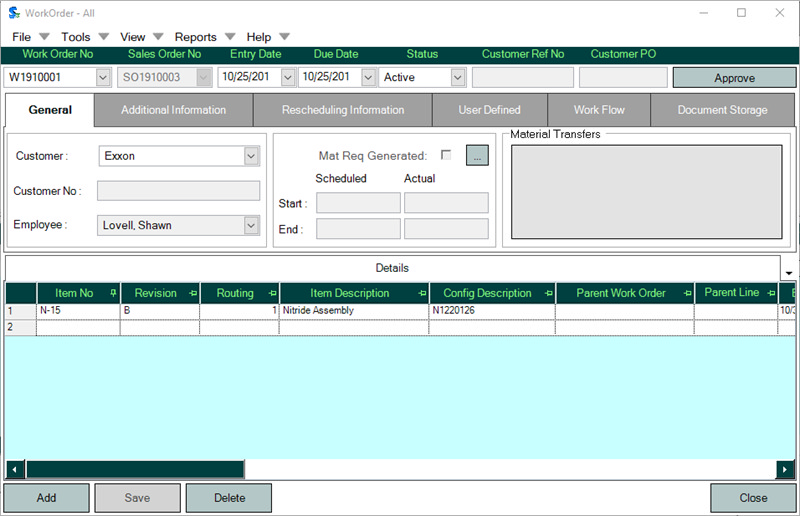Open the Employee dropdown showing Lovell, Shawn
800x516 pixels.
click(x=251, y=226)
